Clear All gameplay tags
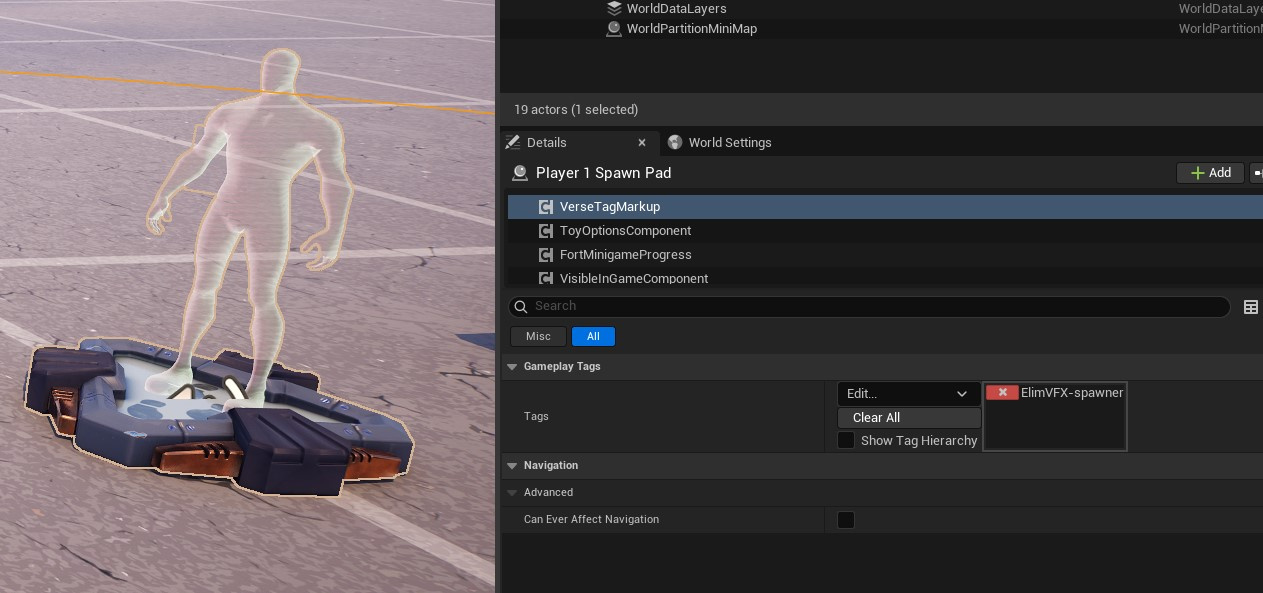The width and height of the screenshot is (1263, 593). click(909, 418)
